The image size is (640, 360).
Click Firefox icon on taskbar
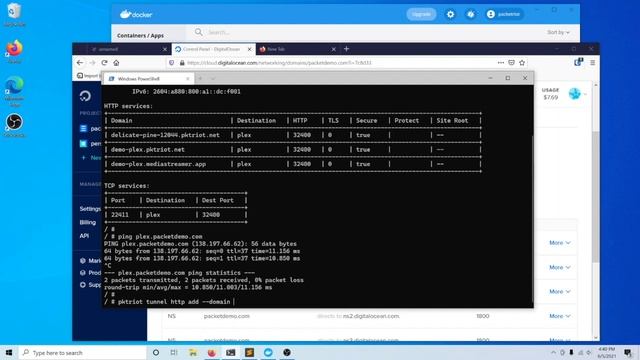click(211, 353)
